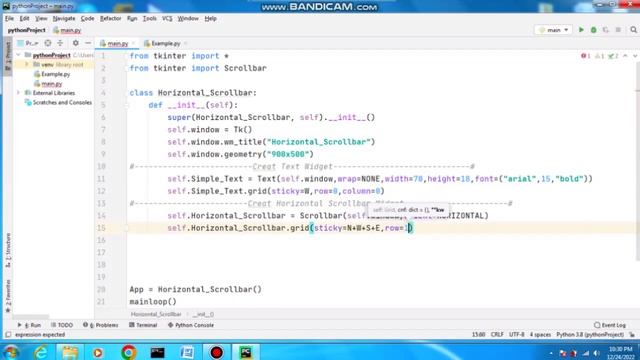Viewport: 640px width, 360px height.
Task: Open the Event Log button
Action: coord(610,325)
